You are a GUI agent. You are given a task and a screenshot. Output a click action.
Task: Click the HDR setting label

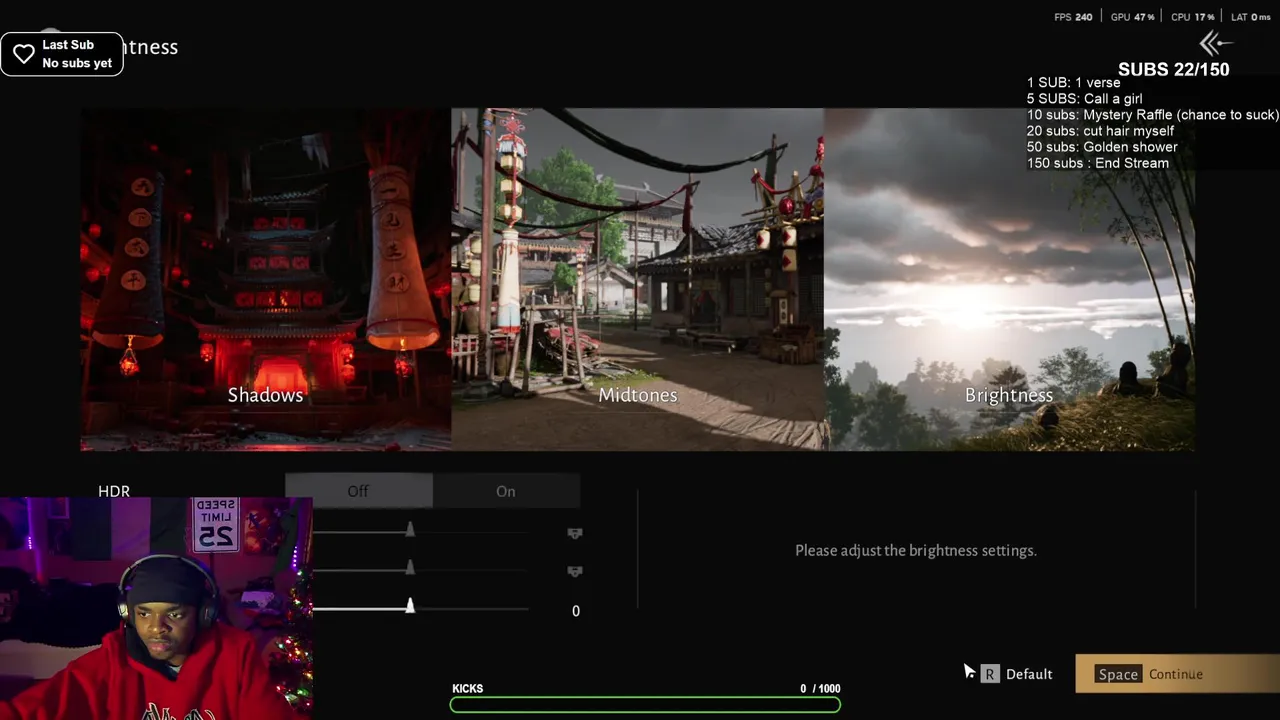pos(114,491)
